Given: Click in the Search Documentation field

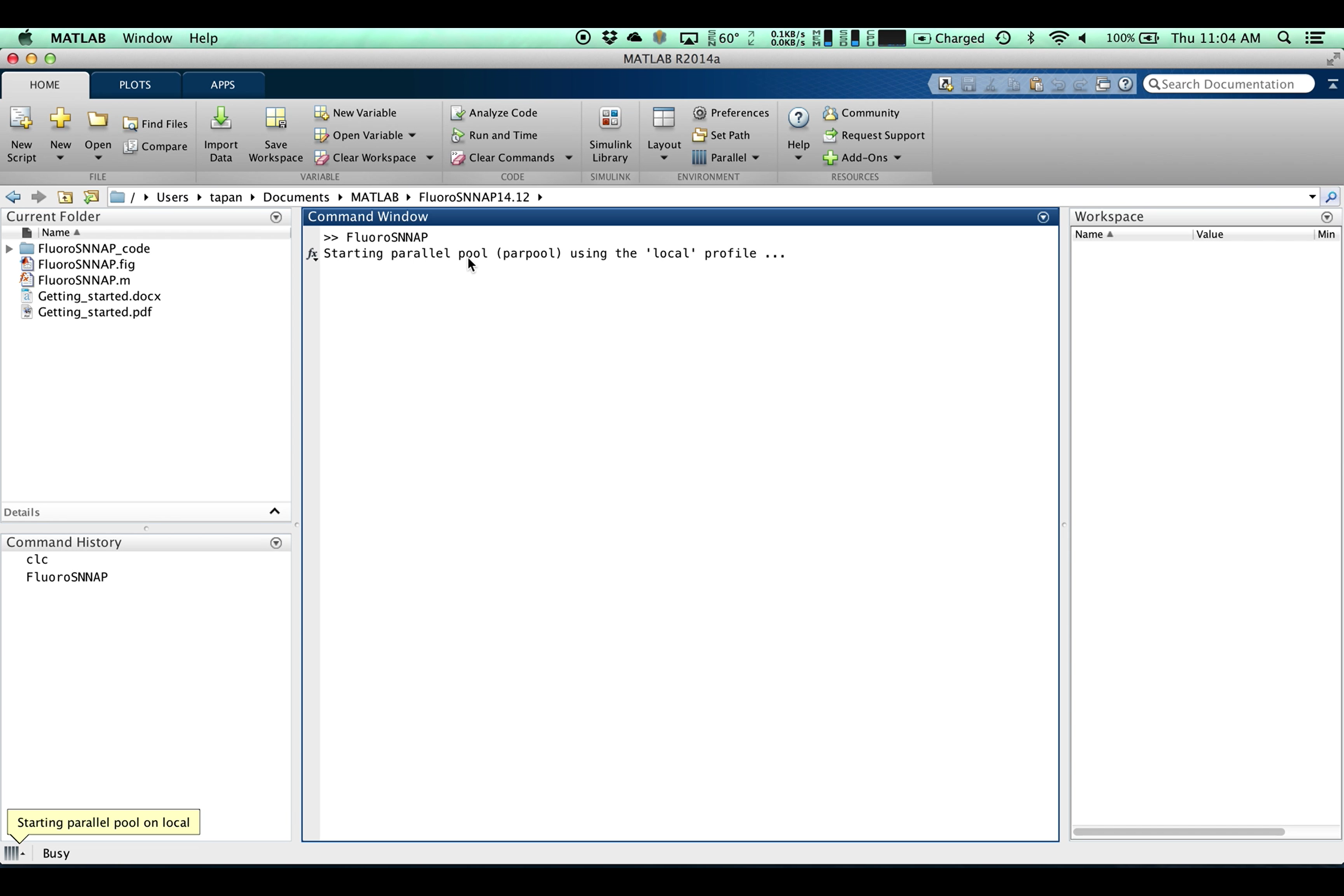Looking at the screenshot, I should [1229, 84].
